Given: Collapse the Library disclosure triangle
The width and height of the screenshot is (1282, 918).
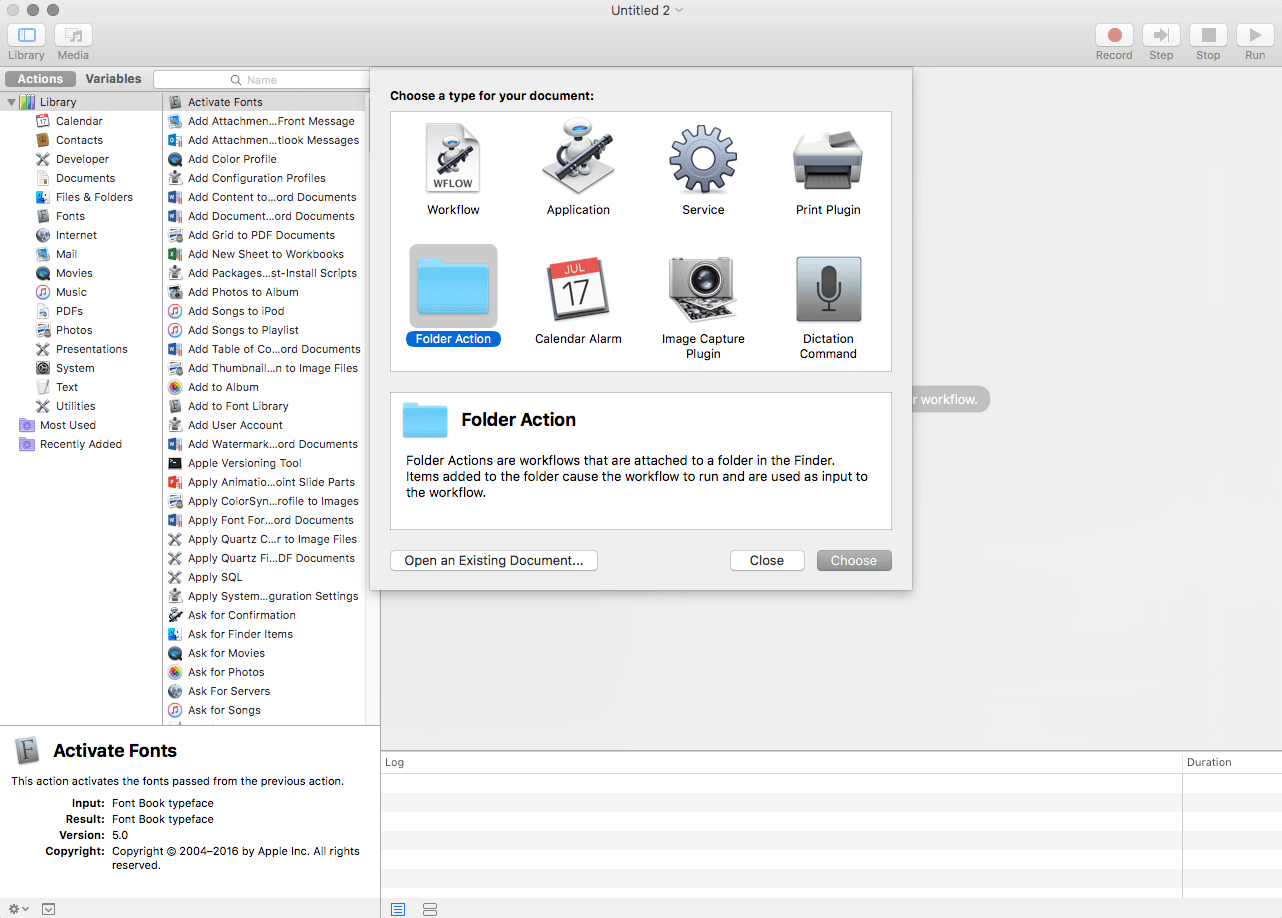Looking at the screenshot, I should click(11, 102).
